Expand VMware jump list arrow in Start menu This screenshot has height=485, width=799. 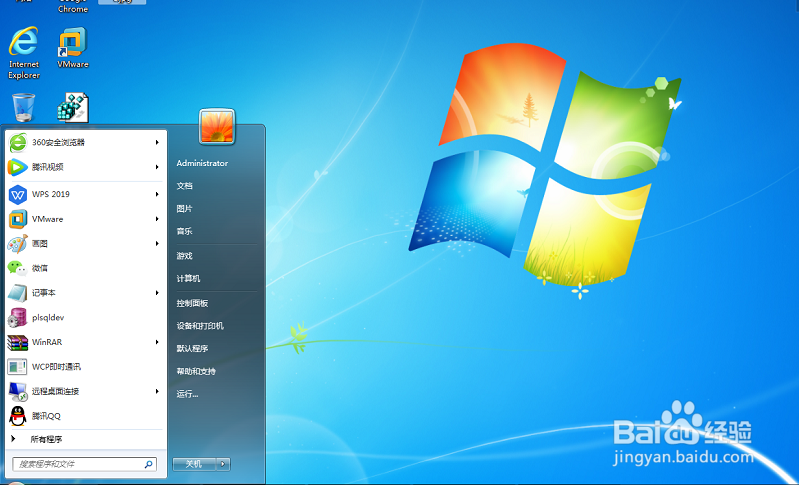tap(157, 219)
